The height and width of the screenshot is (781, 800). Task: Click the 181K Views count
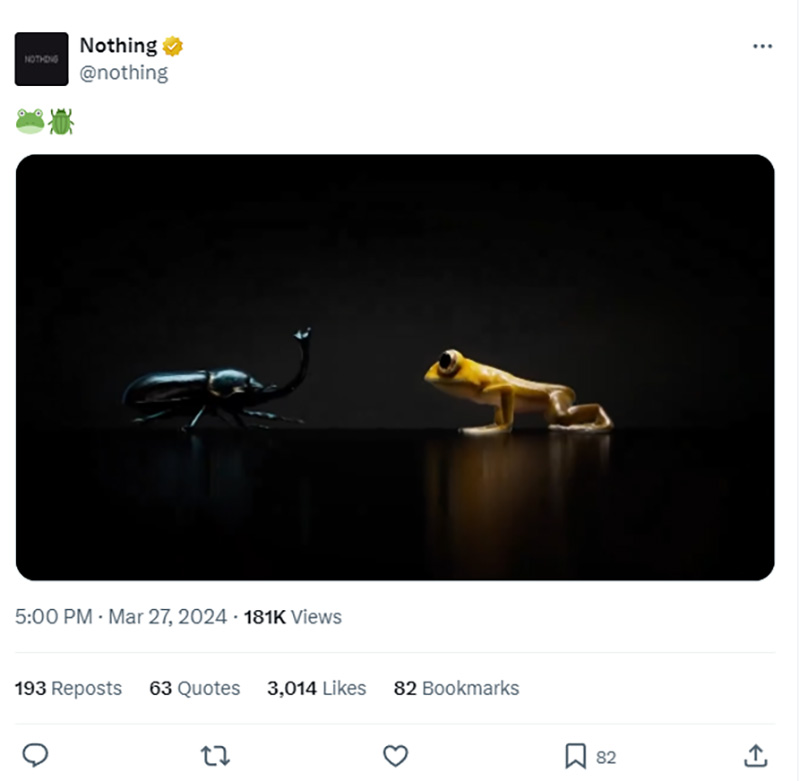[x=293, y=617]
